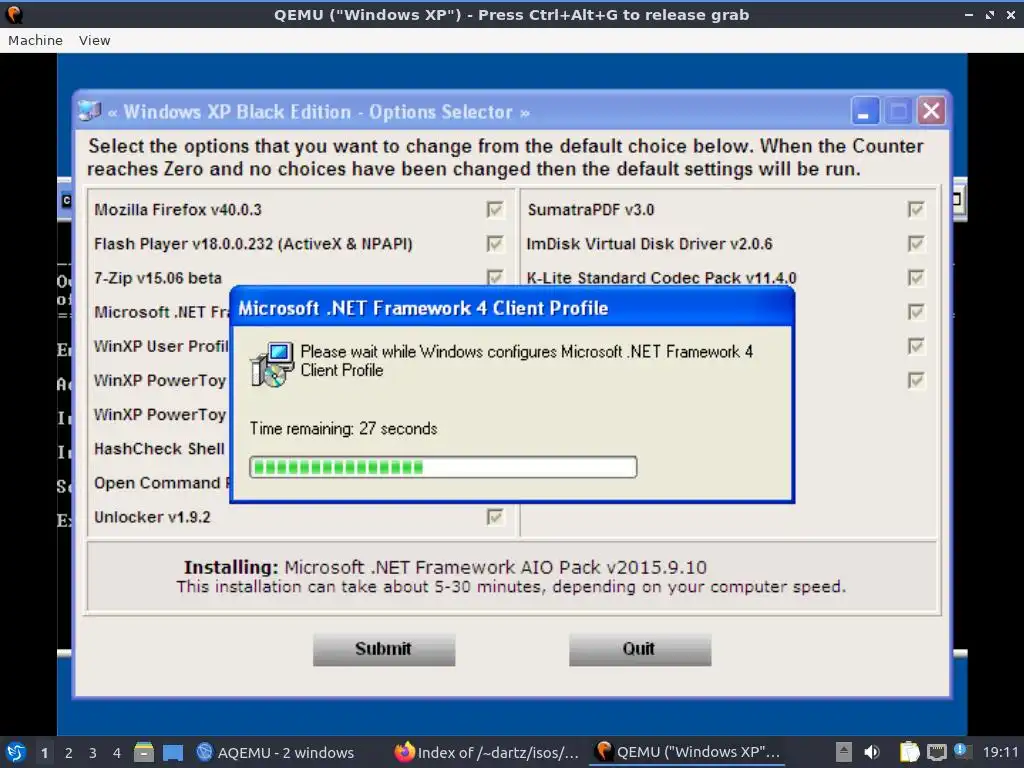Minimize the QEMU host window
The image size is (1024, 768).
click(969, 14)
